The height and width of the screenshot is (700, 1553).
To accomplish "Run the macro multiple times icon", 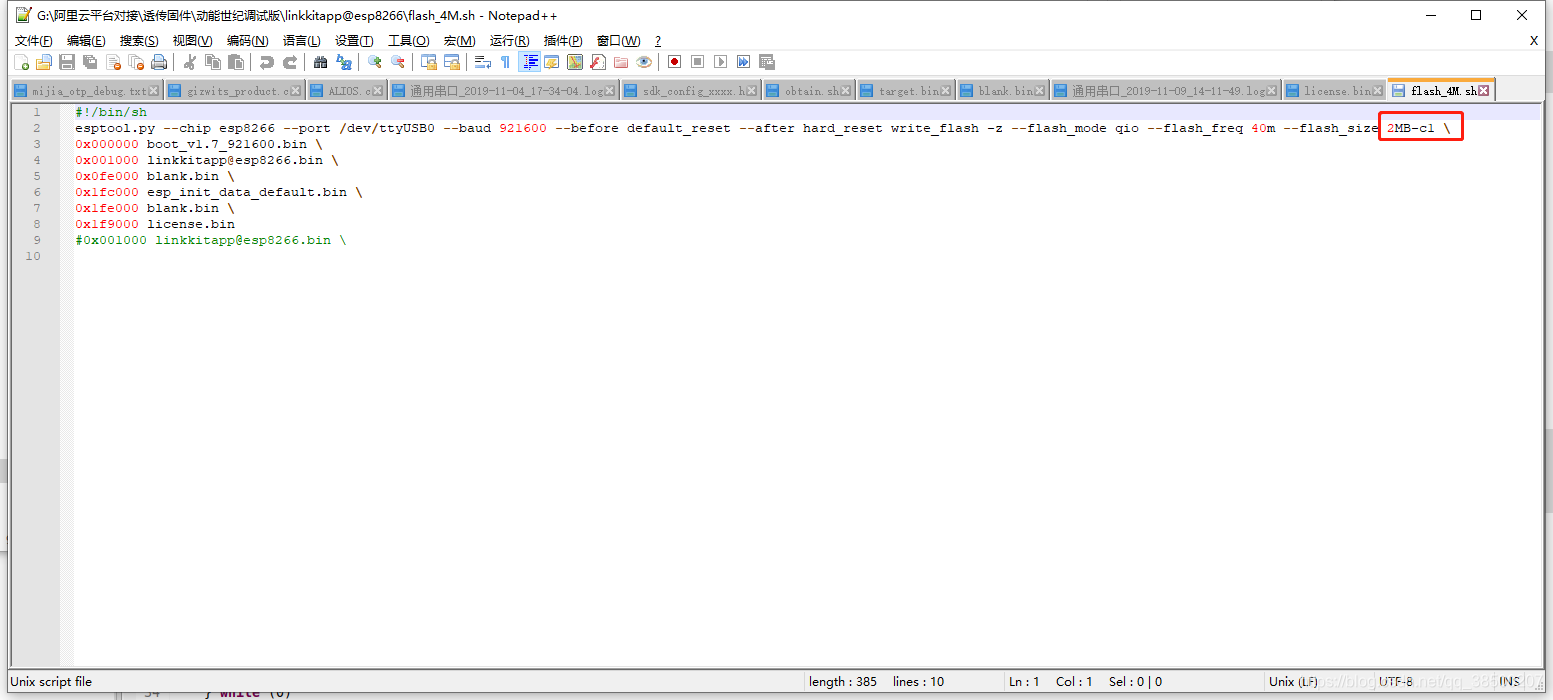I will coord(743,62).
